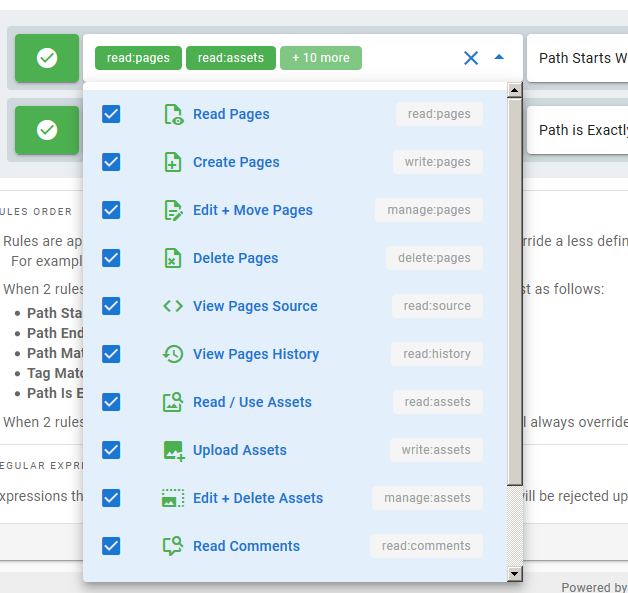Click the Read Pages document-eye icon
Screen dimensions: 628x593
tap(173, 114)
